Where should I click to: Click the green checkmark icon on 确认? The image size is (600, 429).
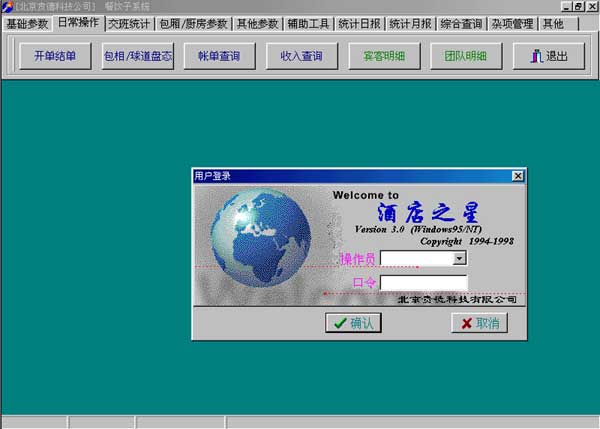coord(340,323)
